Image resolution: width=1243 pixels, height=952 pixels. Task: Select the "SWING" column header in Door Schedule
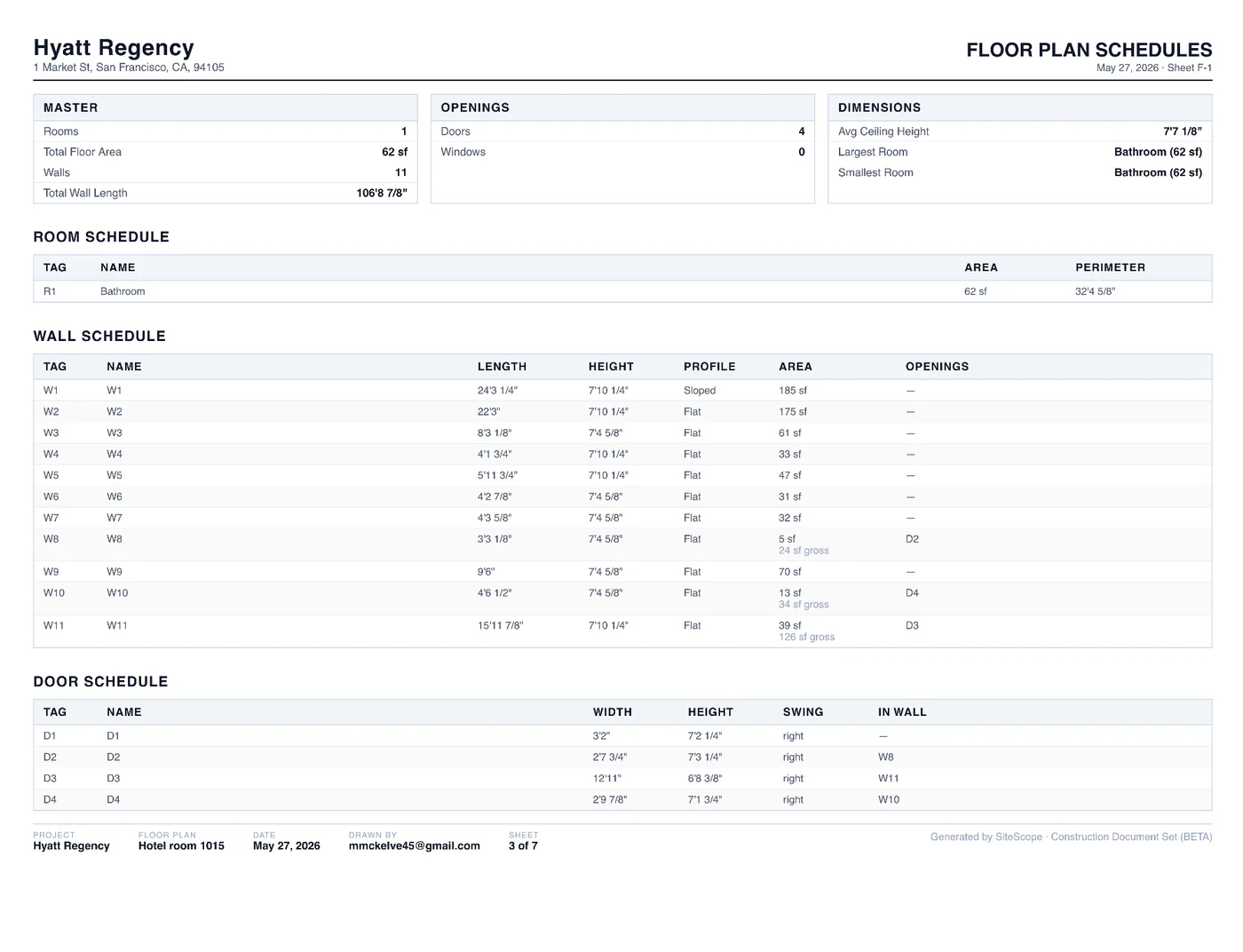[803, 712]
